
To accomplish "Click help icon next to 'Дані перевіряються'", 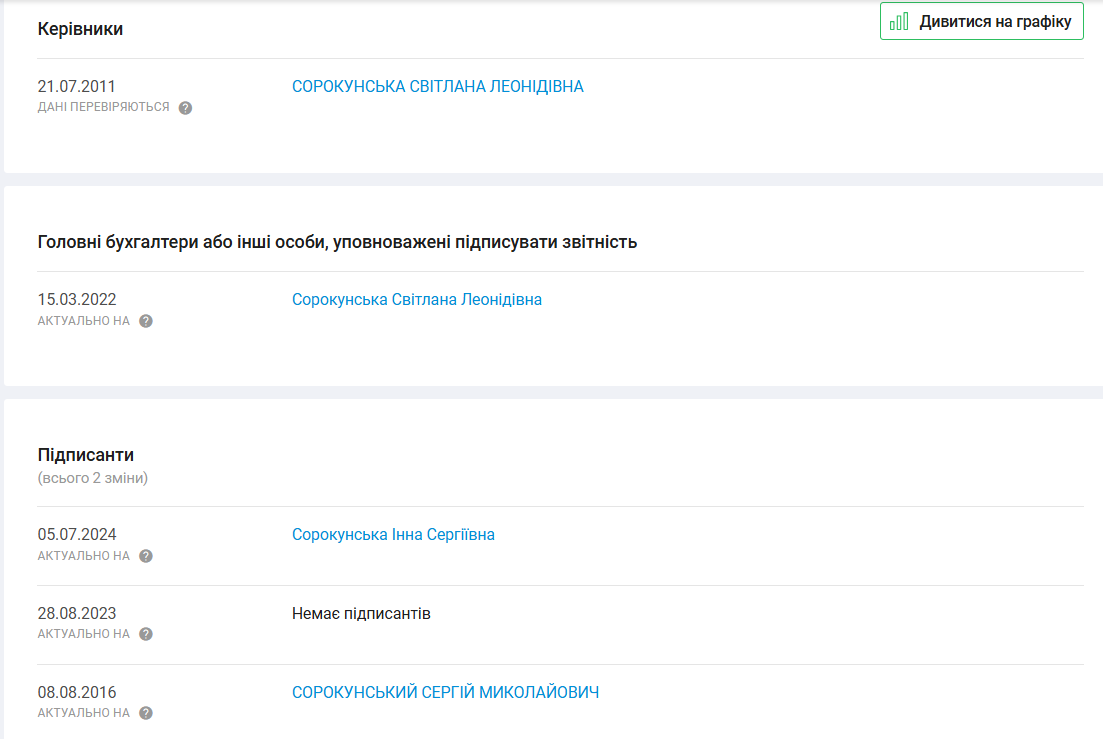I will point(185,108).
